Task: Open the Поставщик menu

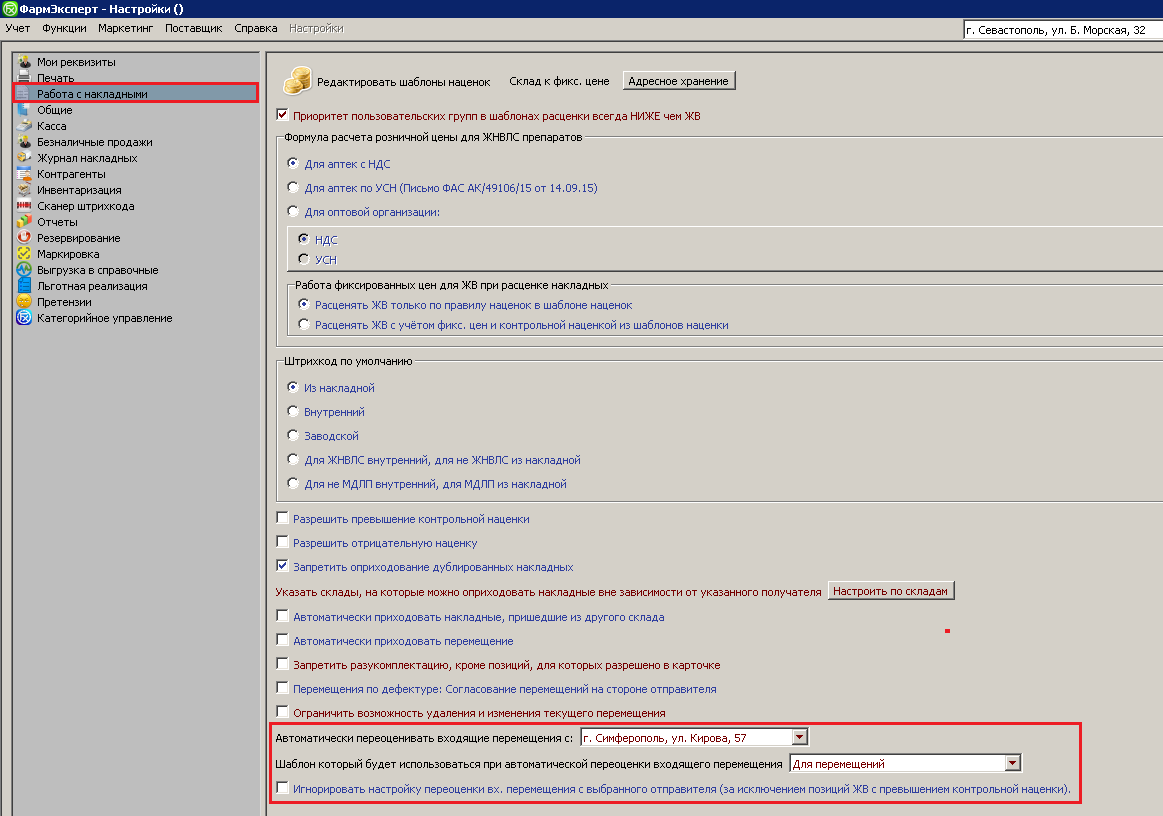Action: click(x=193, y=28)
